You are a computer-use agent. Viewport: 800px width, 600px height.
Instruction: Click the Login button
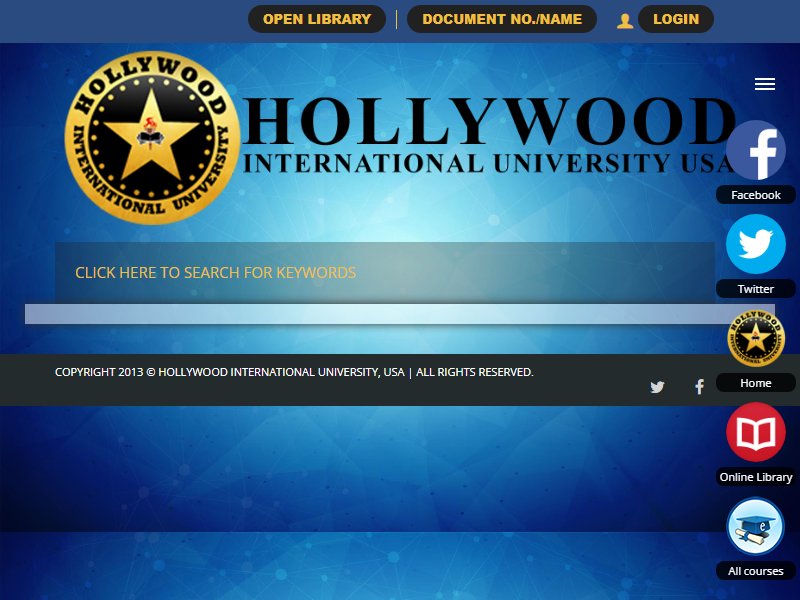coord(676,19)
